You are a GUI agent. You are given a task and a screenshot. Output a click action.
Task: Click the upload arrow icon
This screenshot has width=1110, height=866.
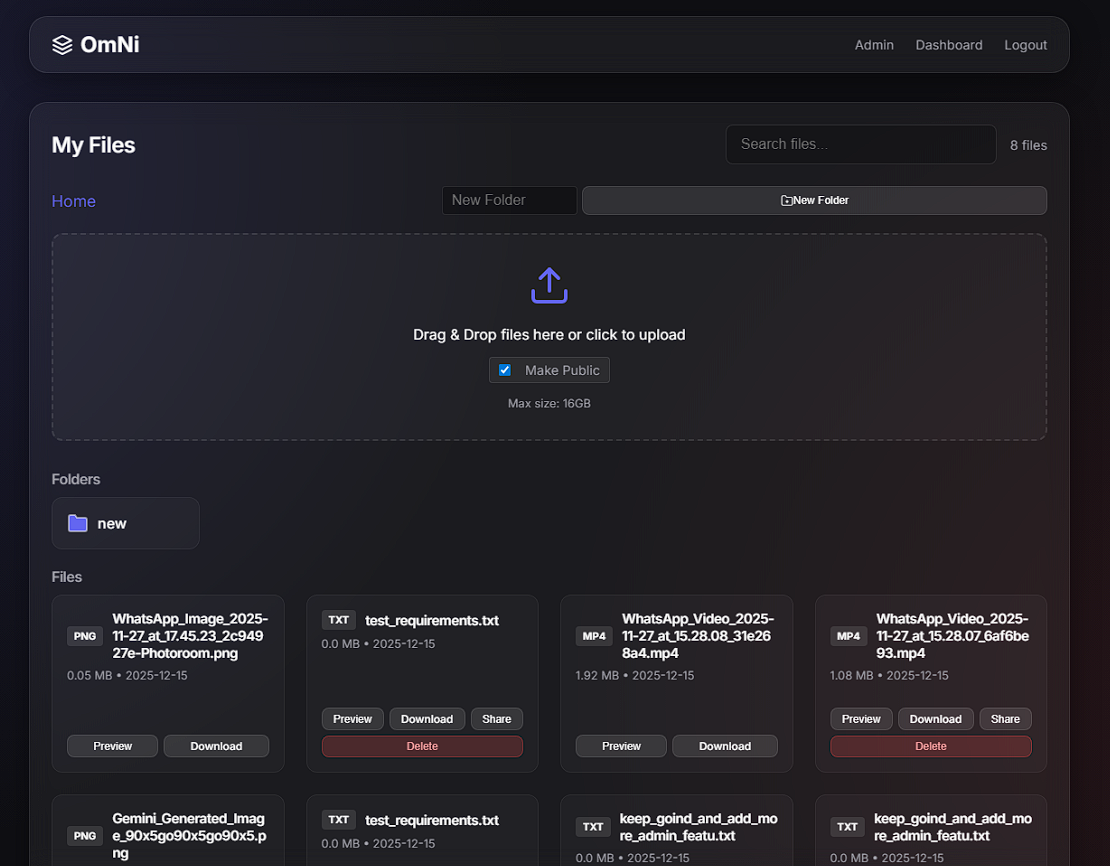(549, 285)
